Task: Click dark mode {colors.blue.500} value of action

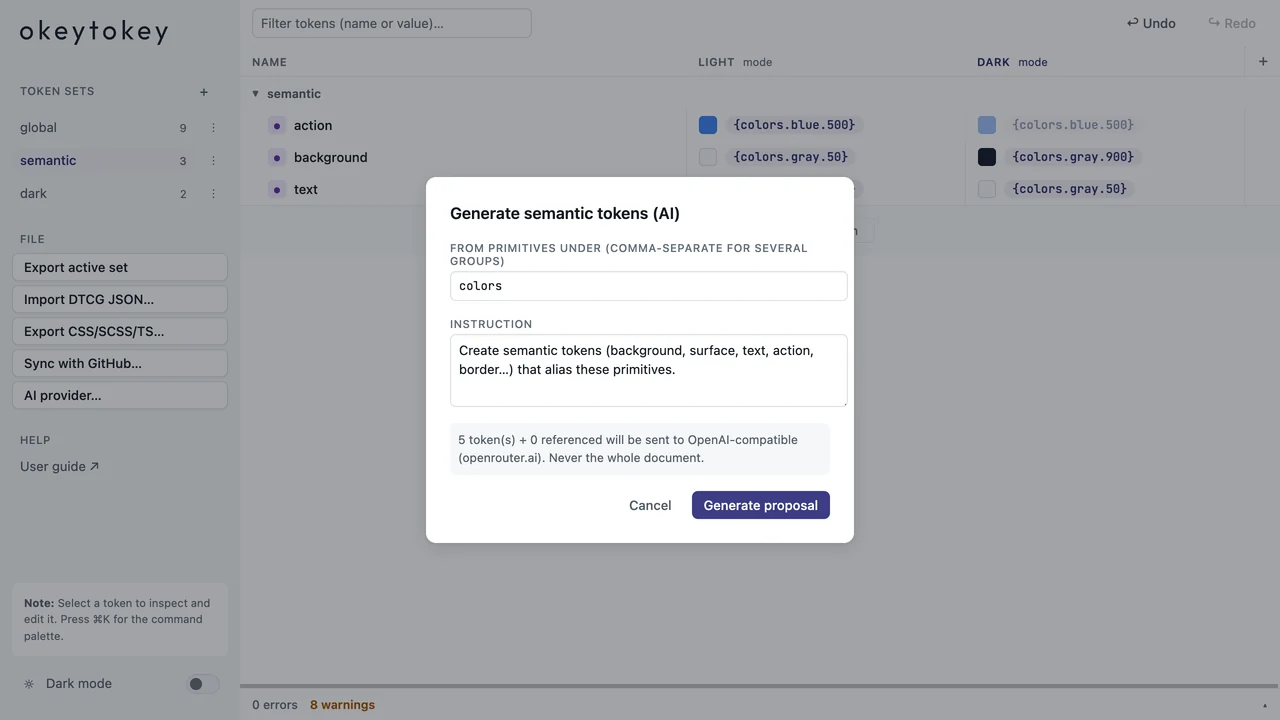Action: pos(1073,125)
